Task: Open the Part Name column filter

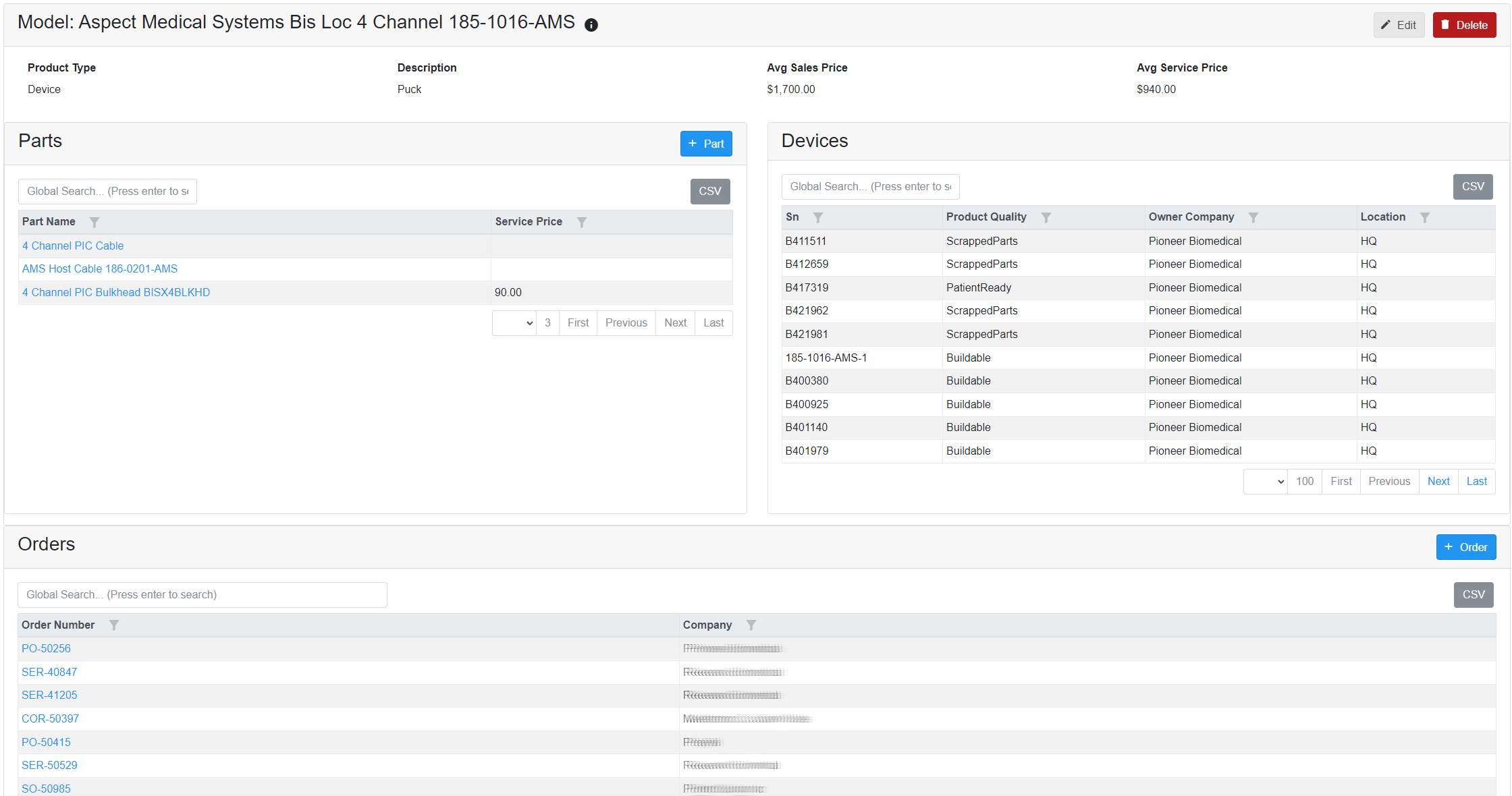Action: (94, 222)
